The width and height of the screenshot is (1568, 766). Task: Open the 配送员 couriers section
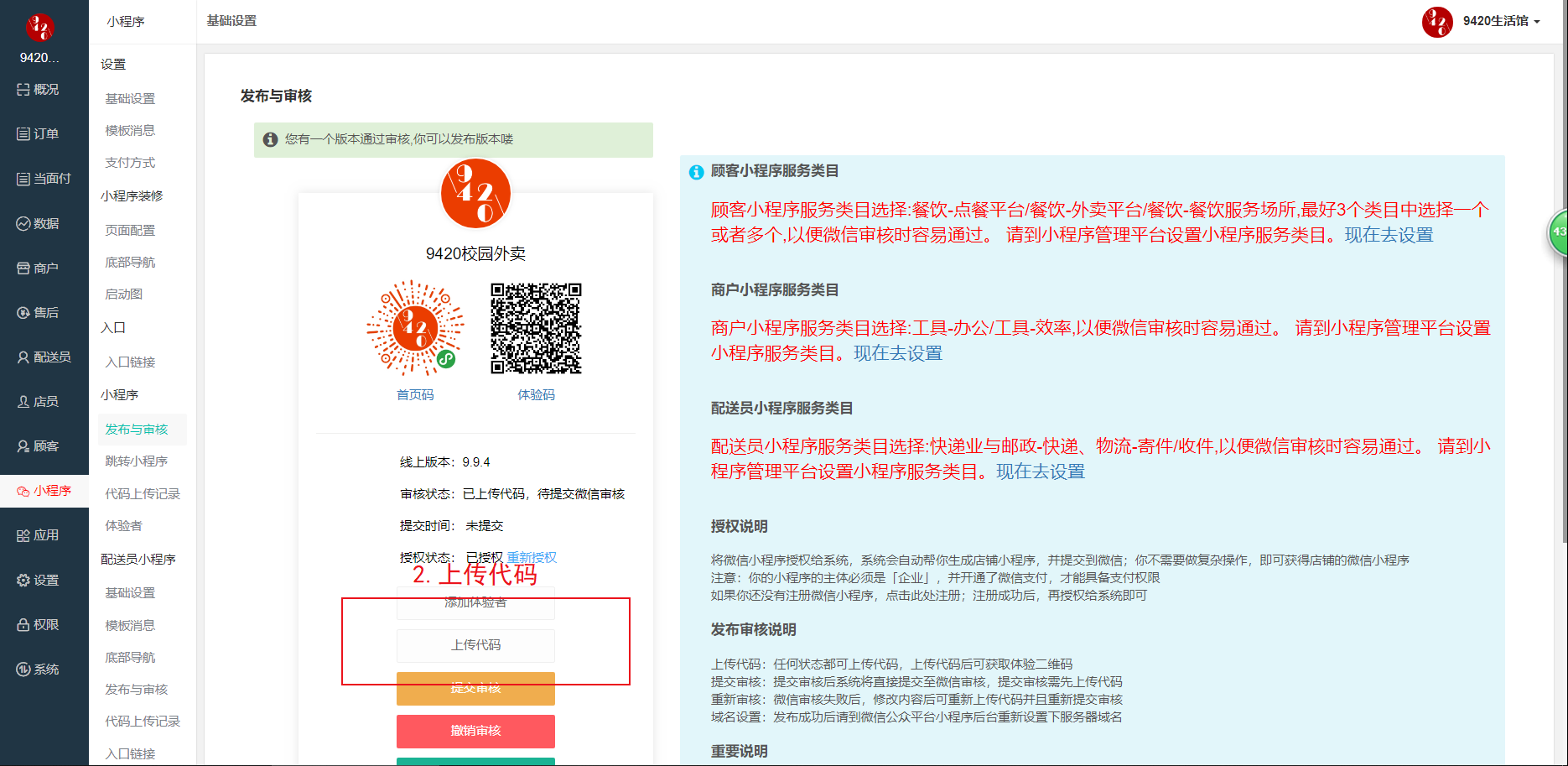[44, 357]
